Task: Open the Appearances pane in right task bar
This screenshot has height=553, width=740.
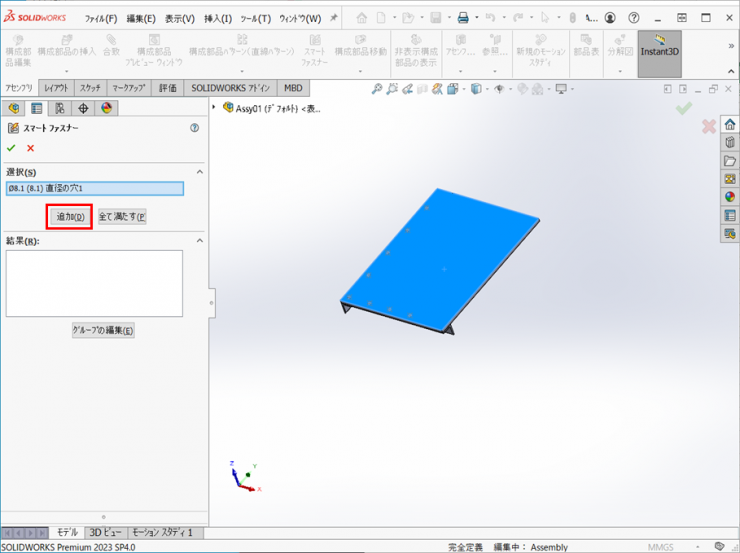Action: (730, 197)
